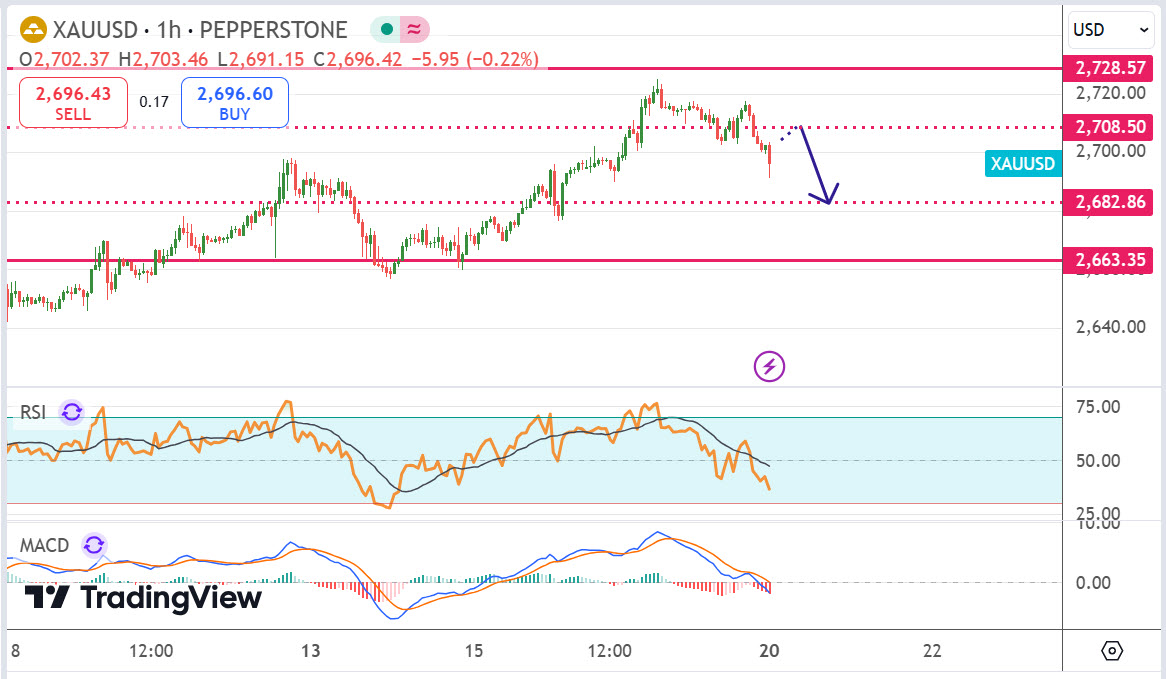Click the purple icon beside MACD label
This screenshot has height=679, width=1166.
93,545
